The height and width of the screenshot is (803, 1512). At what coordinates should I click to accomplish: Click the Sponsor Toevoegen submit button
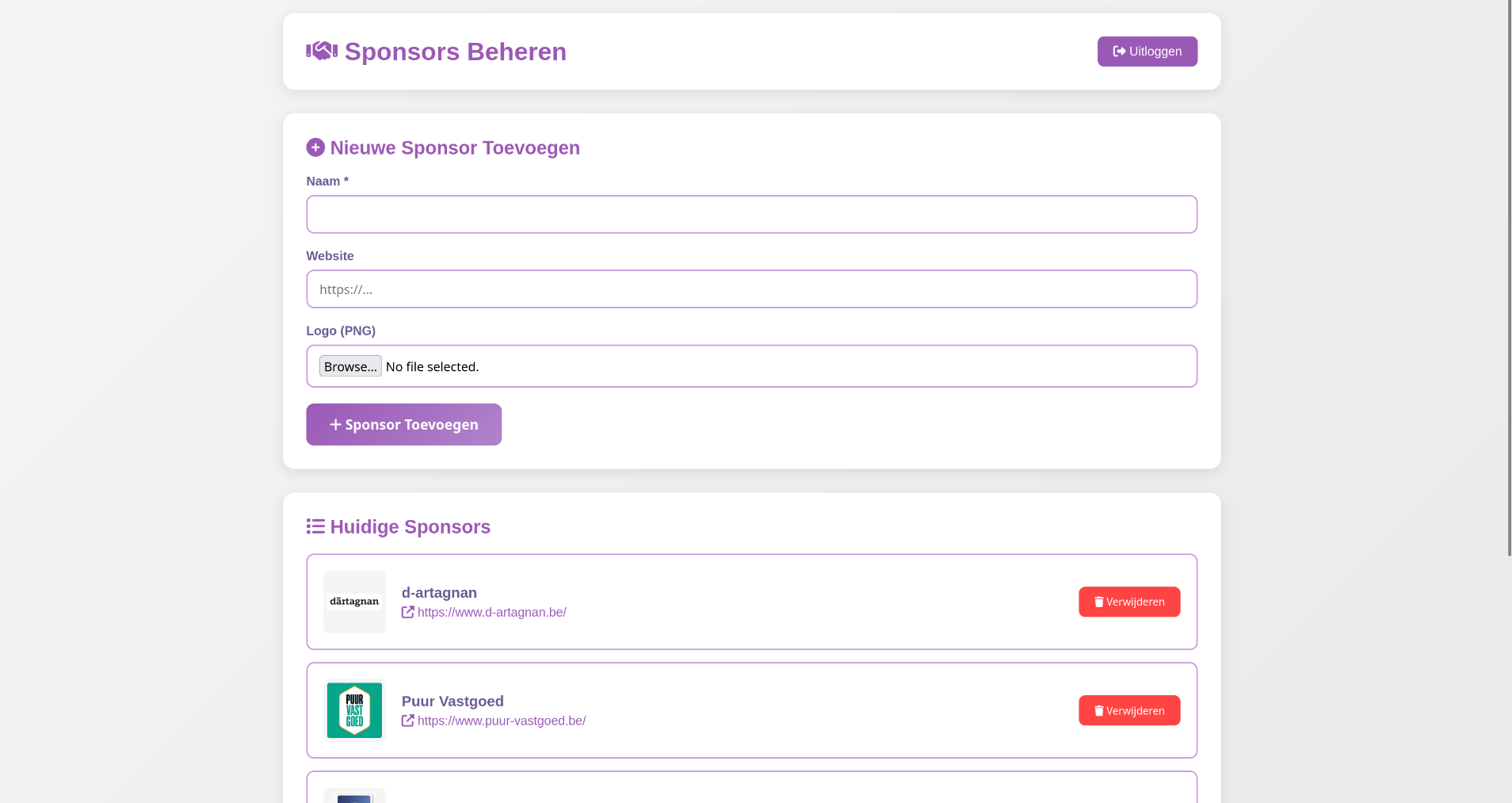click(403, 424)
